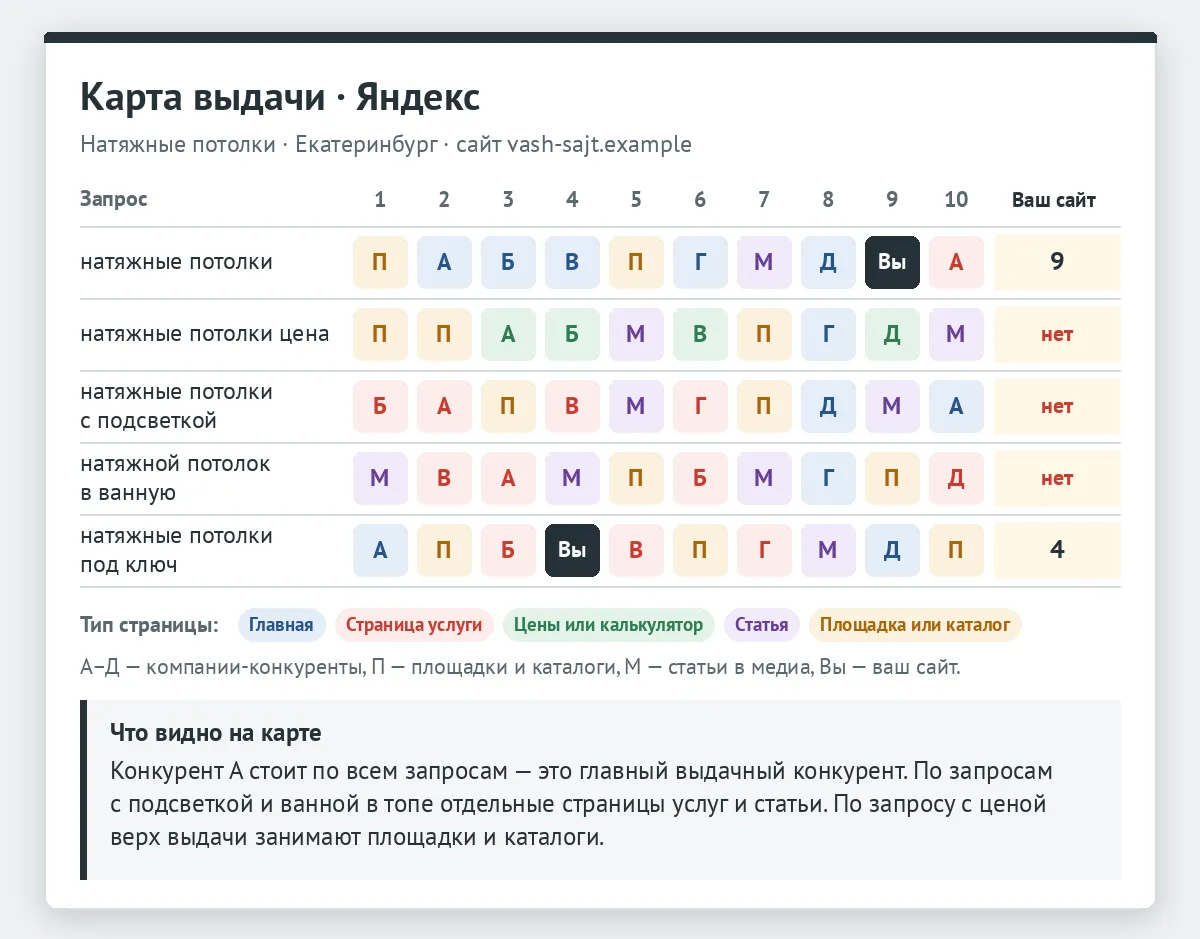Click column 10 'А' cell in 'с подсветкой' row
The height and width of the screenshot is (939, 1200).
[956, 407]
